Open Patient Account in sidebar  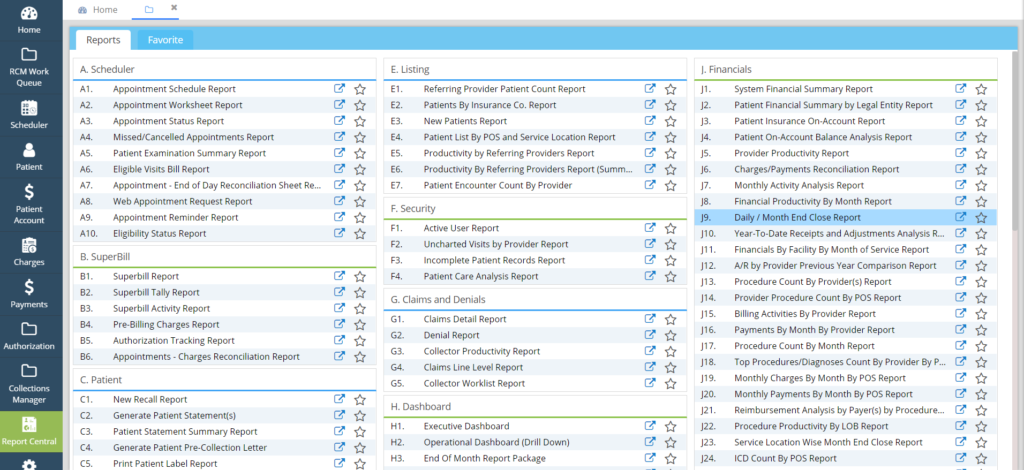(x=29, y=204)
